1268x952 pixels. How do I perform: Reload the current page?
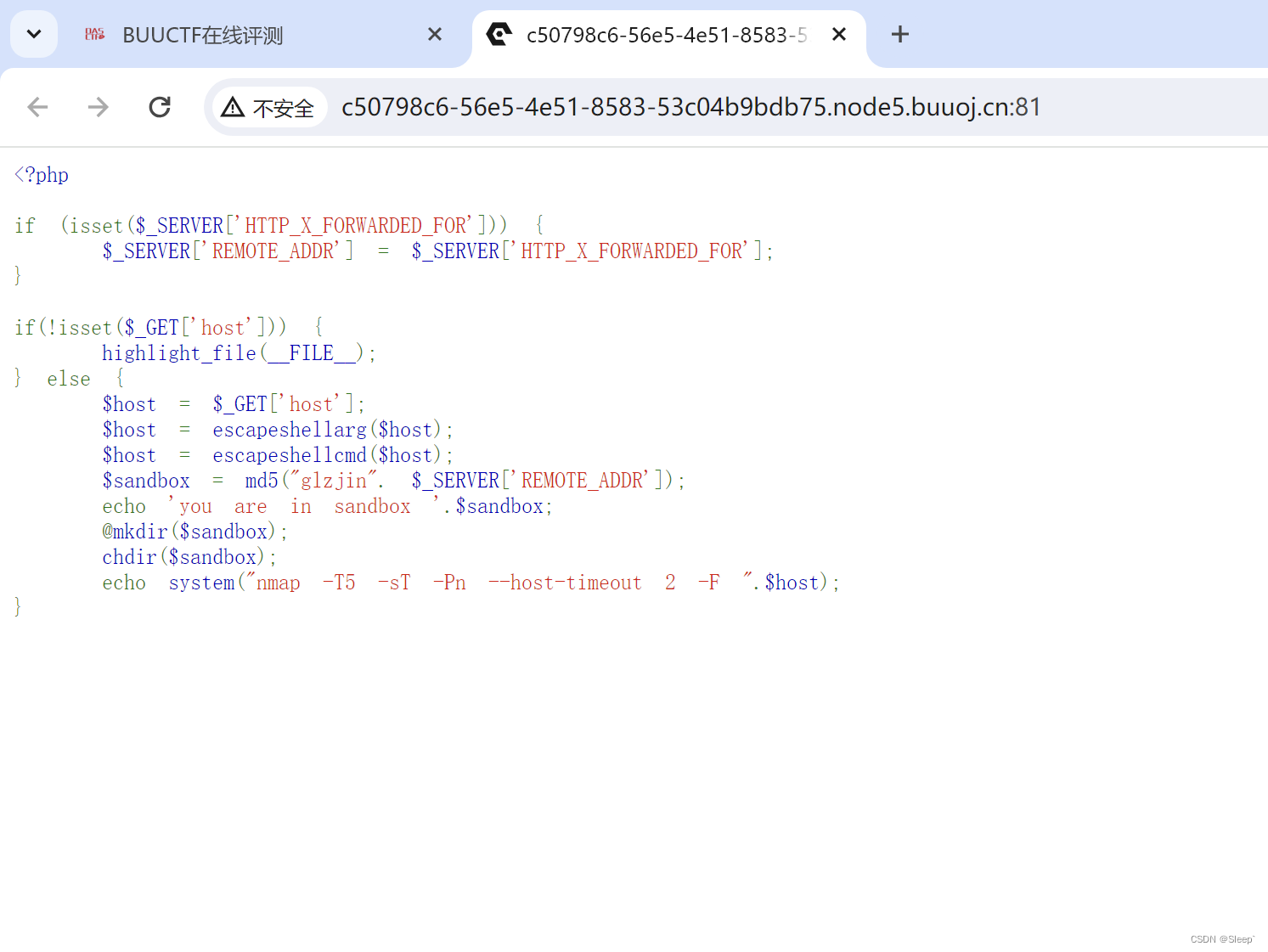pyautogui.click(x=160, y=106)
